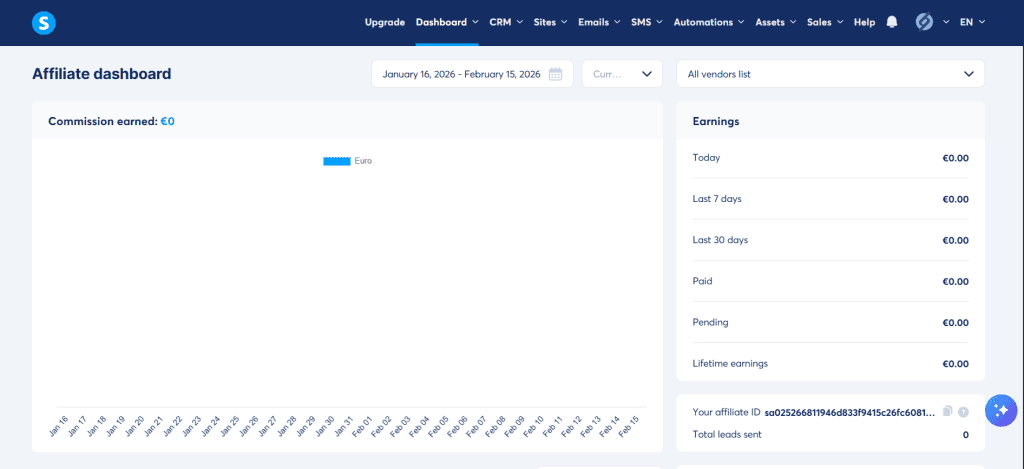Click the Last 30 days label
This screenshot has height=469, width=1024.
720,240
